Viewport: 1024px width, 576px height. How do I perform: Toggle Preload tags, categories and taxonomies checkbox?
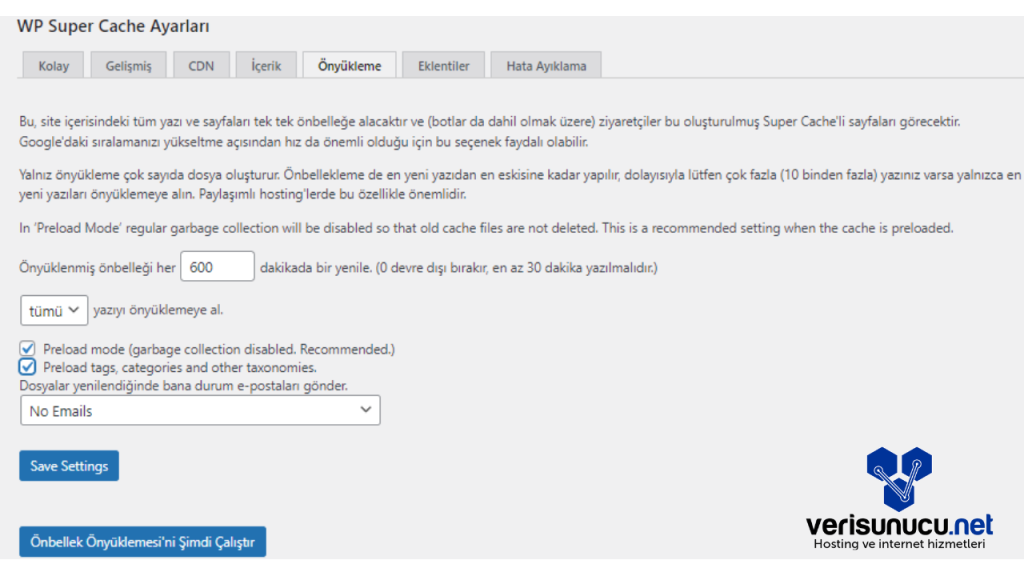[x=28, y=367]
